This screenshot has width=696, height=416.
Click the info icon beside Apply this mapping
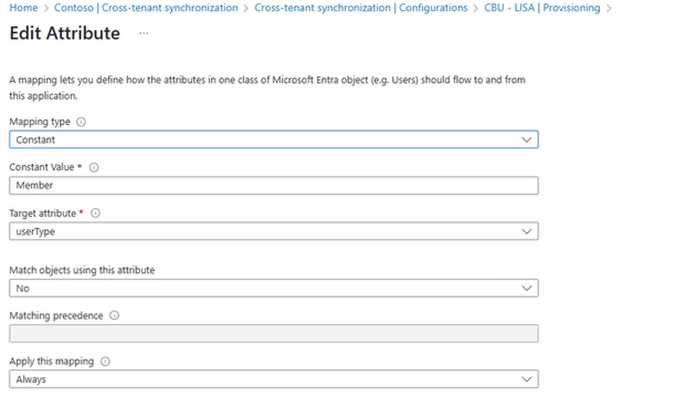click(x=106, y=362)
